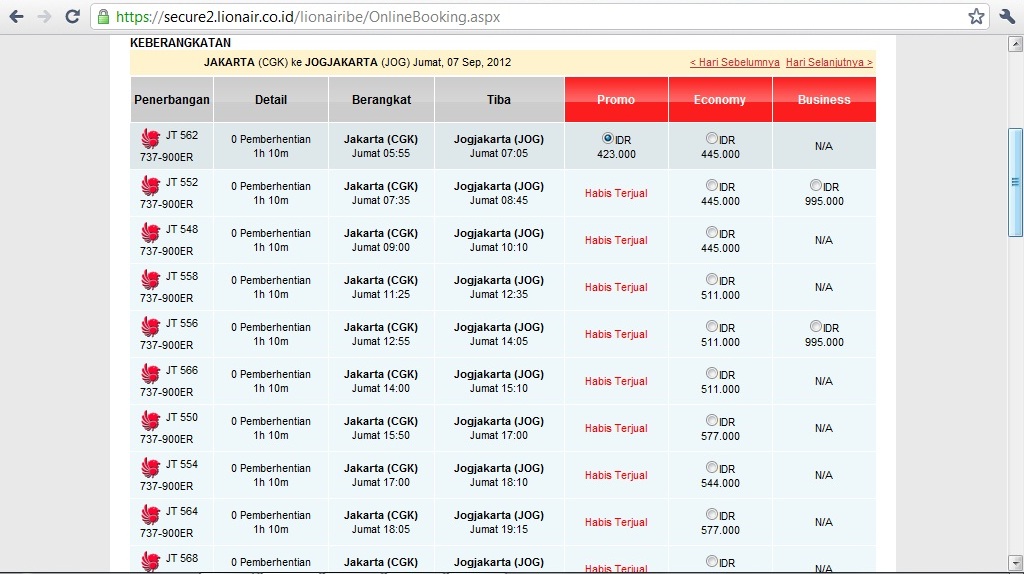This screenshot has width=1024, height=574.
Task: Click the Lion Air logo for JT 564
Action: [x=150, y=515]
